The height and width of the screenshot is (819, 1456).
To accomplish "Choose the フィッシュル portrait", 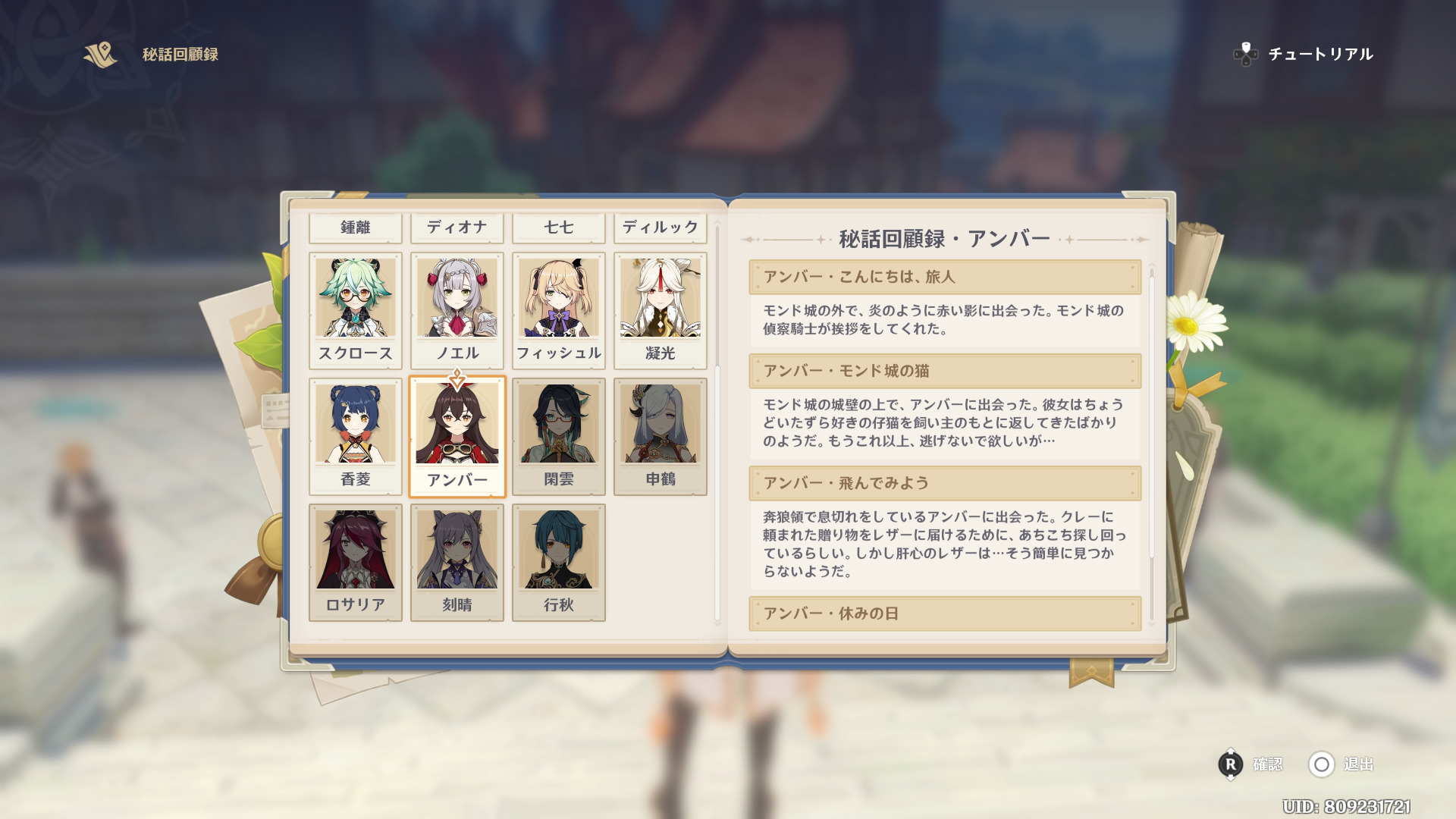I will [559, 311].
